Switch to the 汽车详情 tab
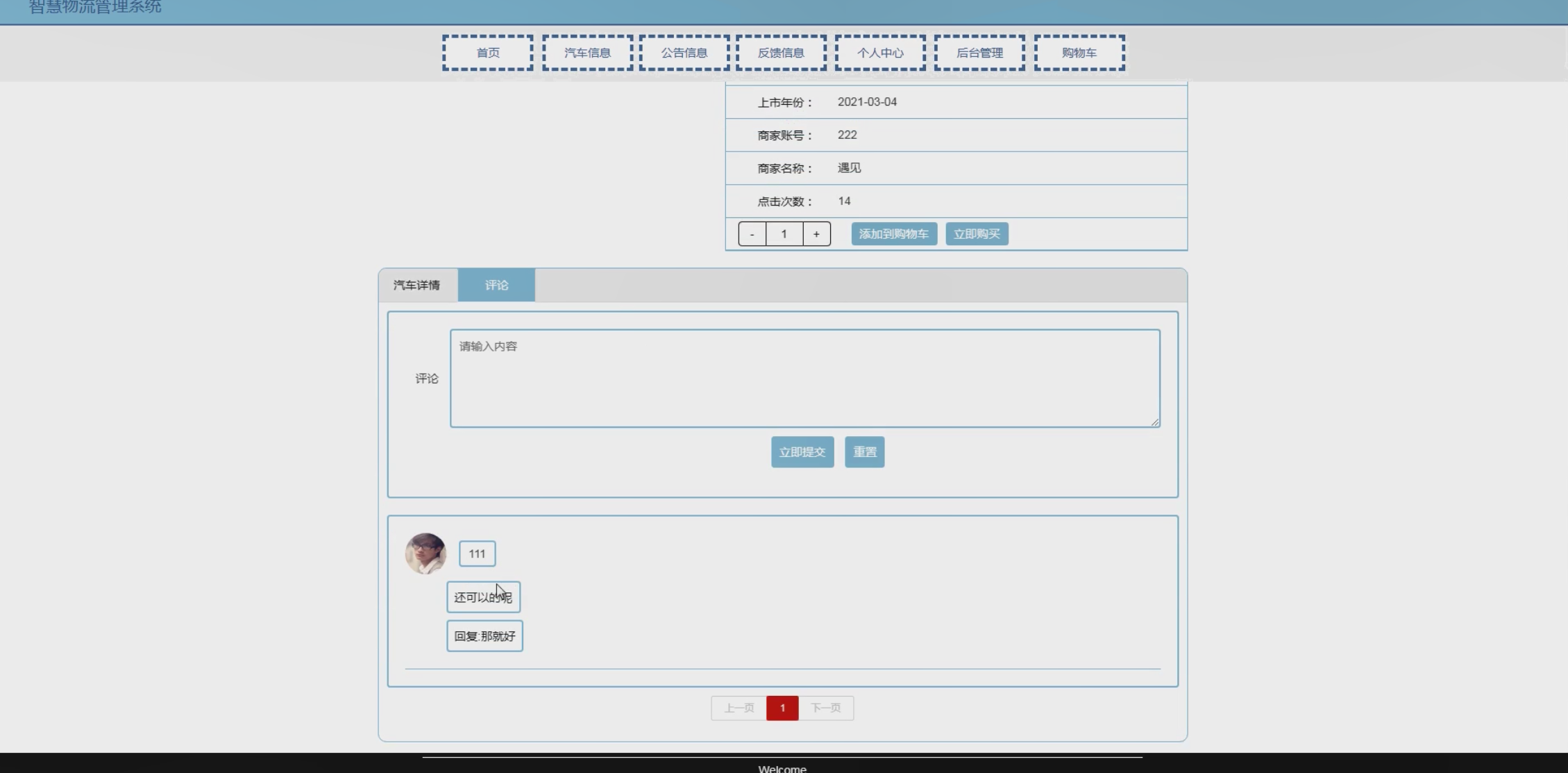Image resolution: width=1568 pixels, height=773 pixels. [x=417, y=285]
